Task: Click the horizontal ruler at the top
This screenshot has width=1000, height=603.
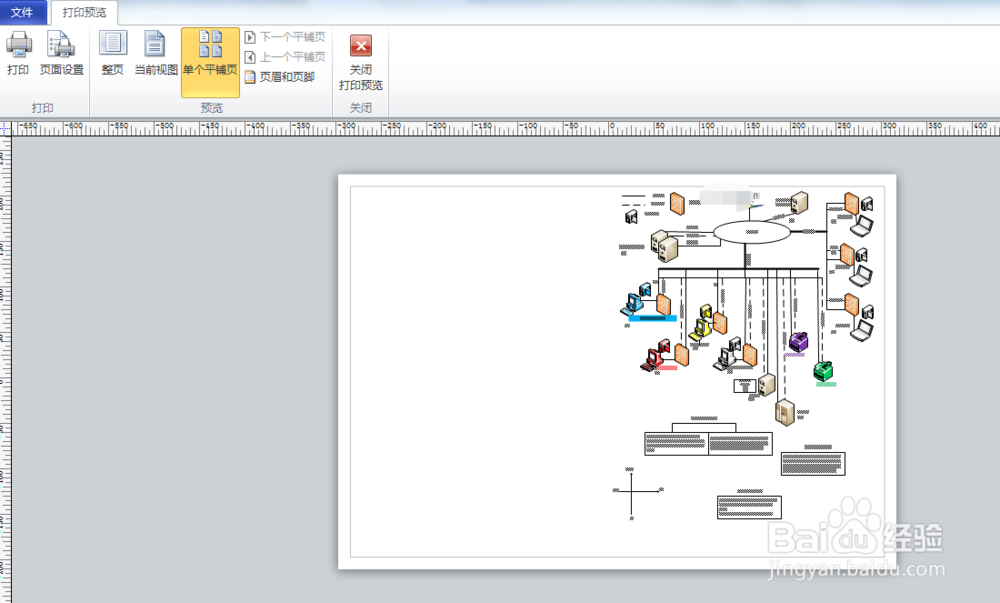Action: (505, 127)
